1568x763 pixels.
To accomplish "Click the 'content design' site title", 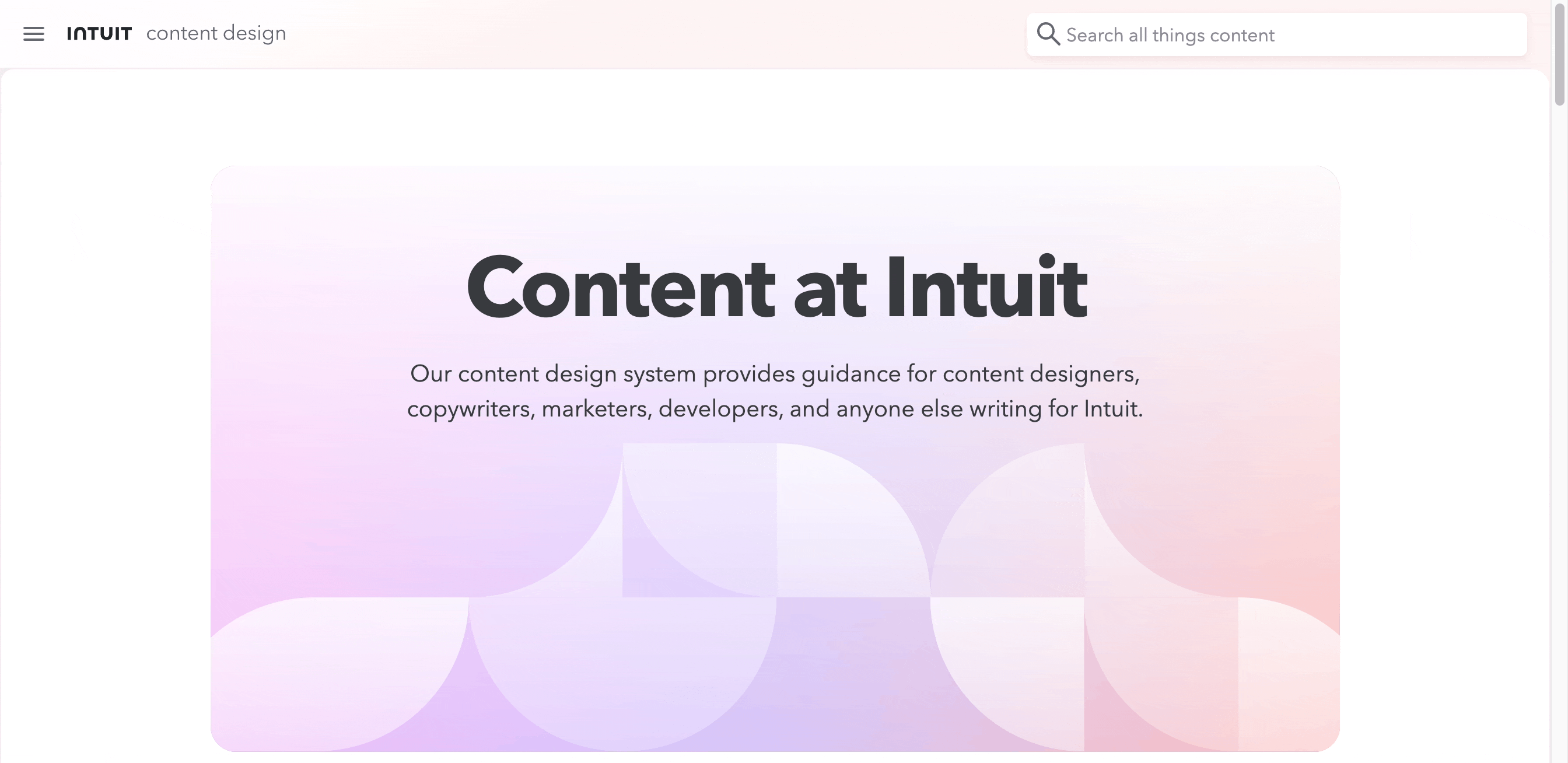I will click(x=216, y=33).
